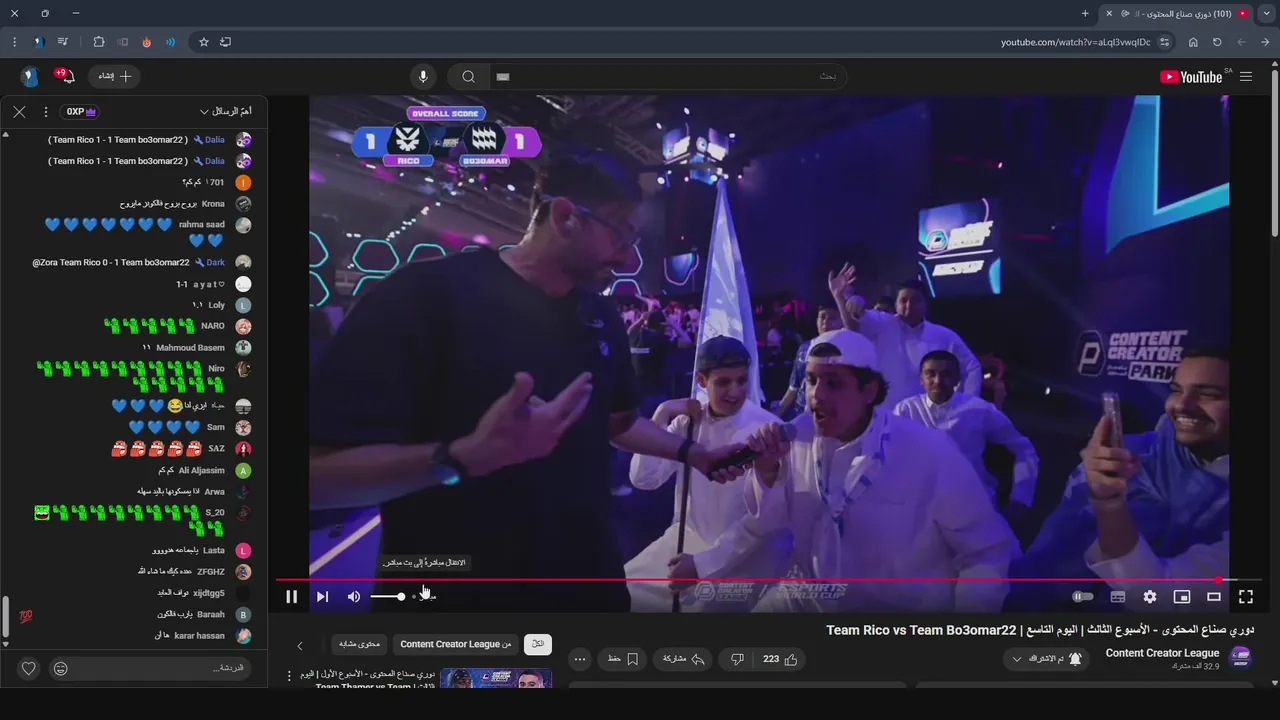Click 'Ali Aljassim' chat username

pyautogui.click(x=201, y=470)
